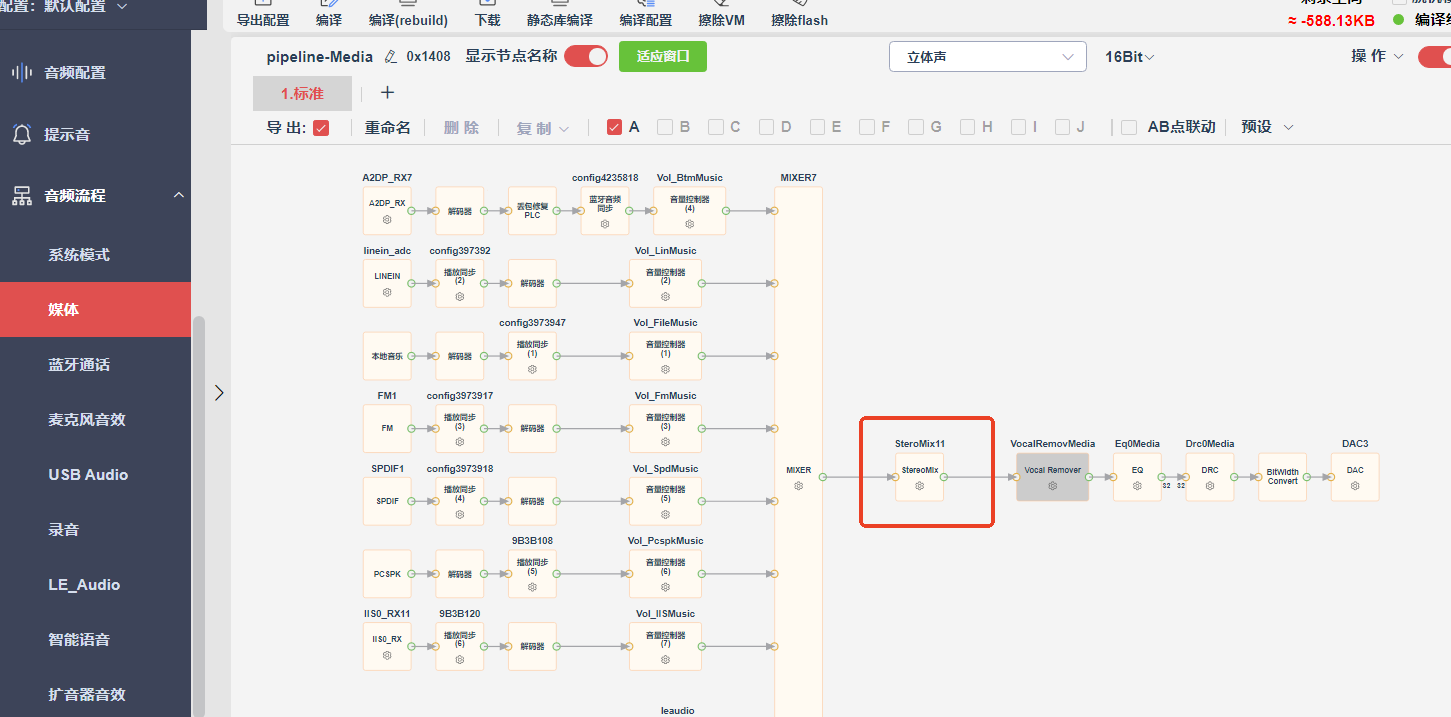Tick the C preset checkbox
Viewport: 1451px width, 717px height.
tap(716, 127)
